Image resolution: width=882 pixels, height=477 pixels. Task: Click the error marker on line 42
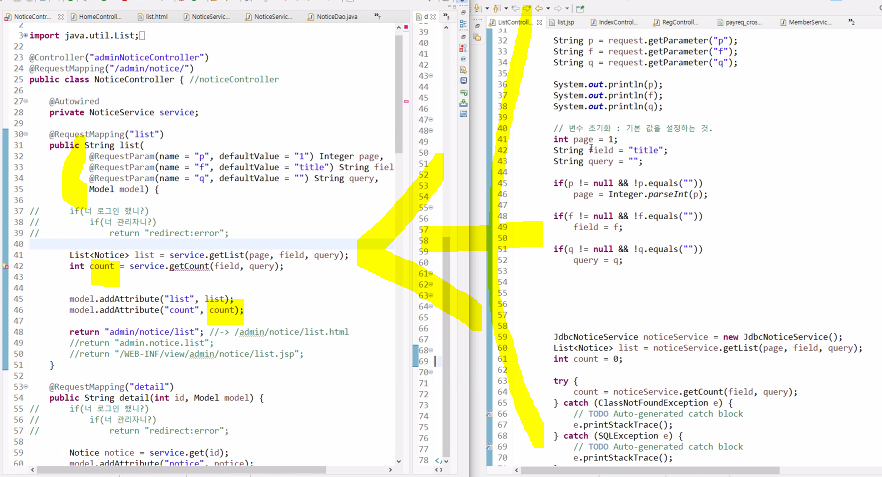6,266
